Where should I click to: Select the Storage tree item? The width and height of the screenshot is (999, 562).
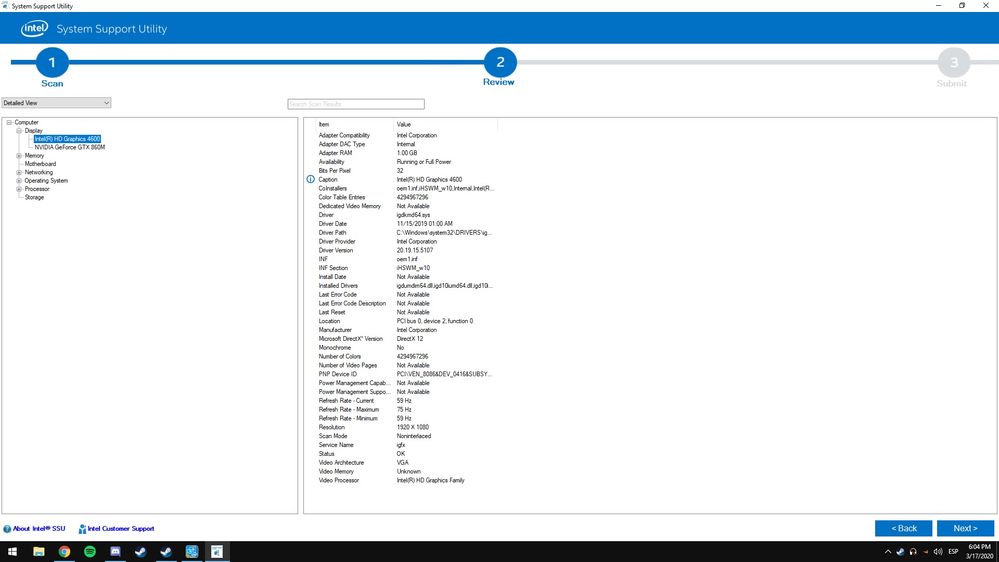pos(34,198)
